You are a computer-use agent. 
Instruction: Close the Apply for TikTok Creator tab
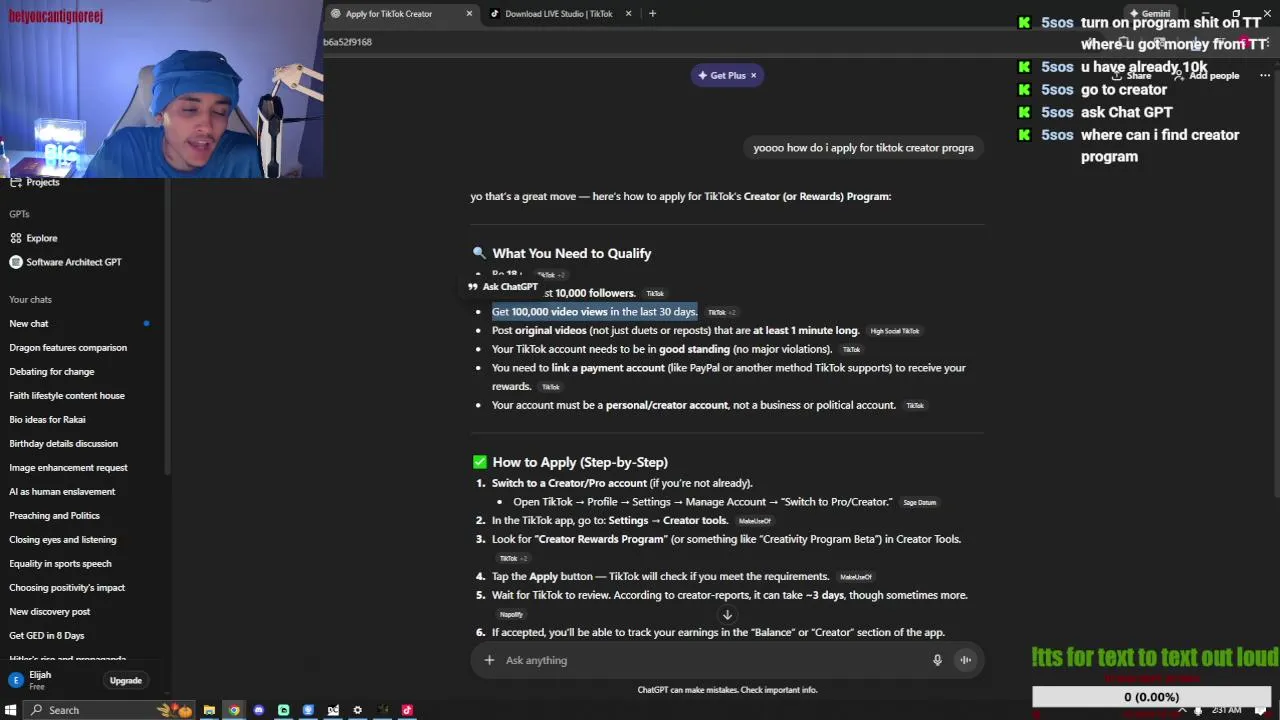(469, 14)
